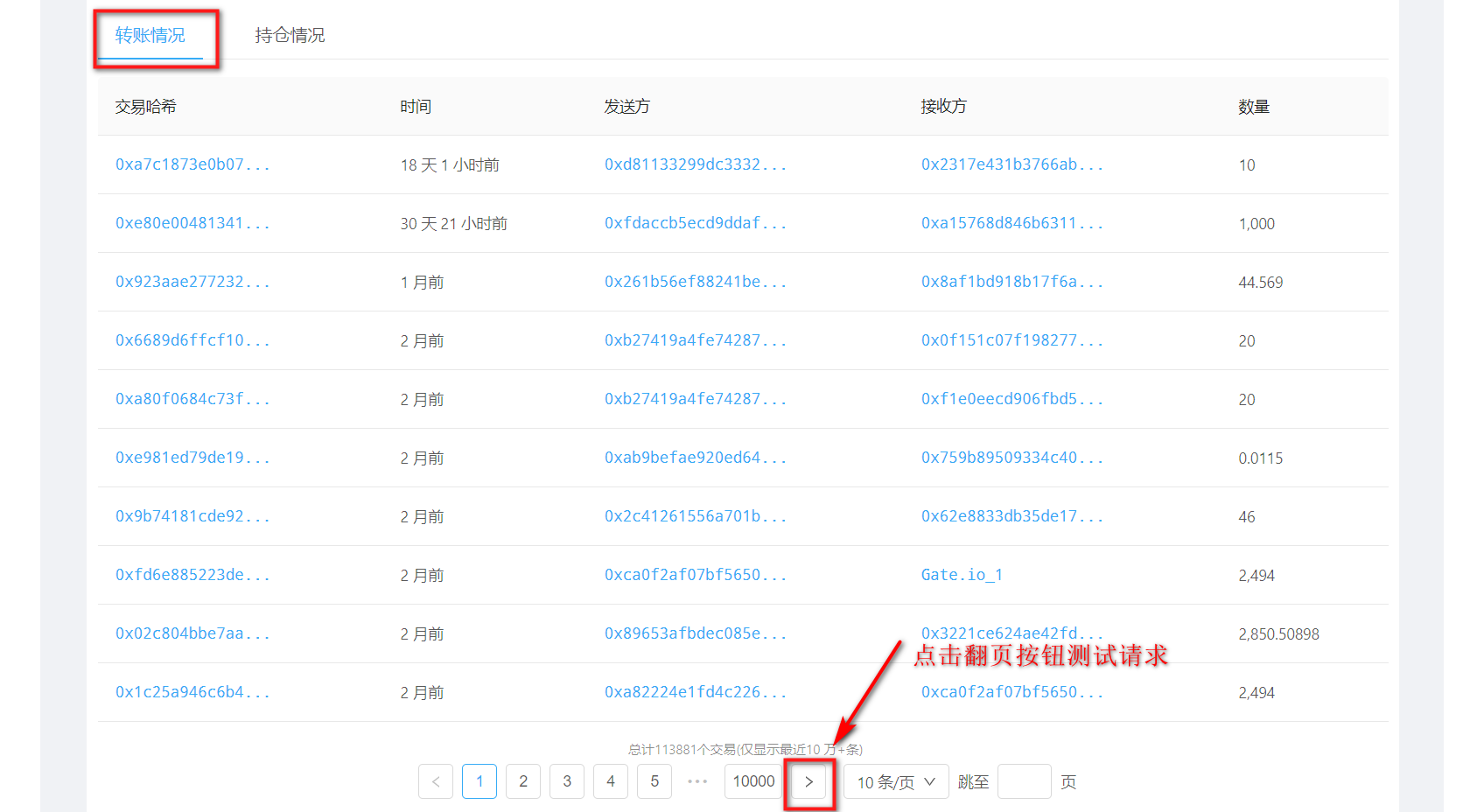Viewport: 1484px width, 812px height.
Task: Go to the next page arrow
Action: click(809, 781)
